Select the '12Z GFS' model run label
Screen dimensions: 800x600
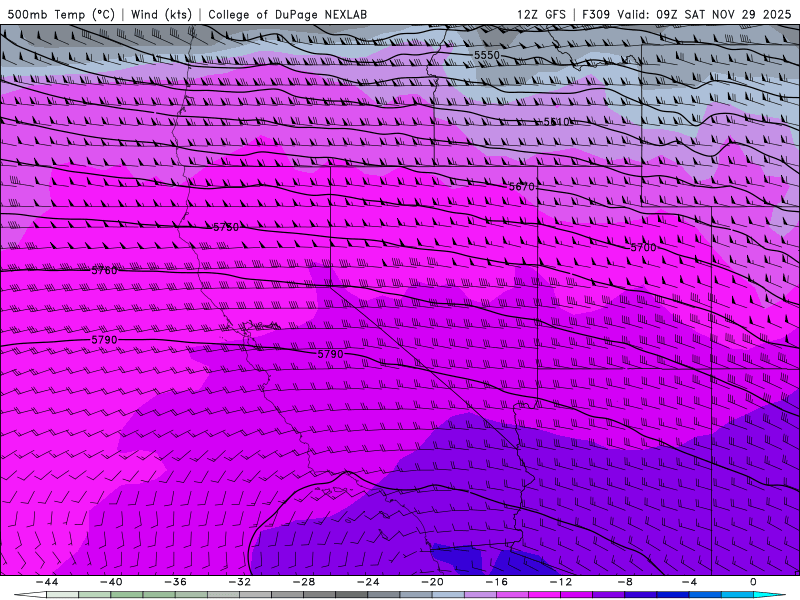(541, 14)
